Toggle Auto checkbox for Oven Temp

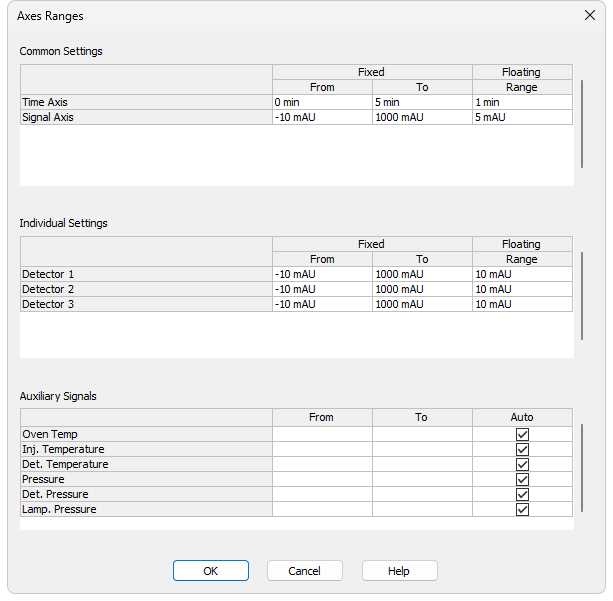click(522, 434)
